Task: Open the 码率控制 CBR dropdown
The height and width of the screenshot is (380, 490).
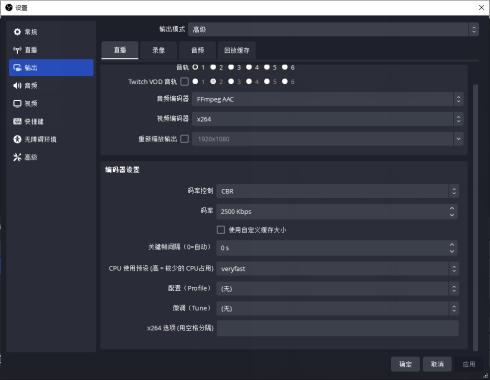Action: (338, 191)
